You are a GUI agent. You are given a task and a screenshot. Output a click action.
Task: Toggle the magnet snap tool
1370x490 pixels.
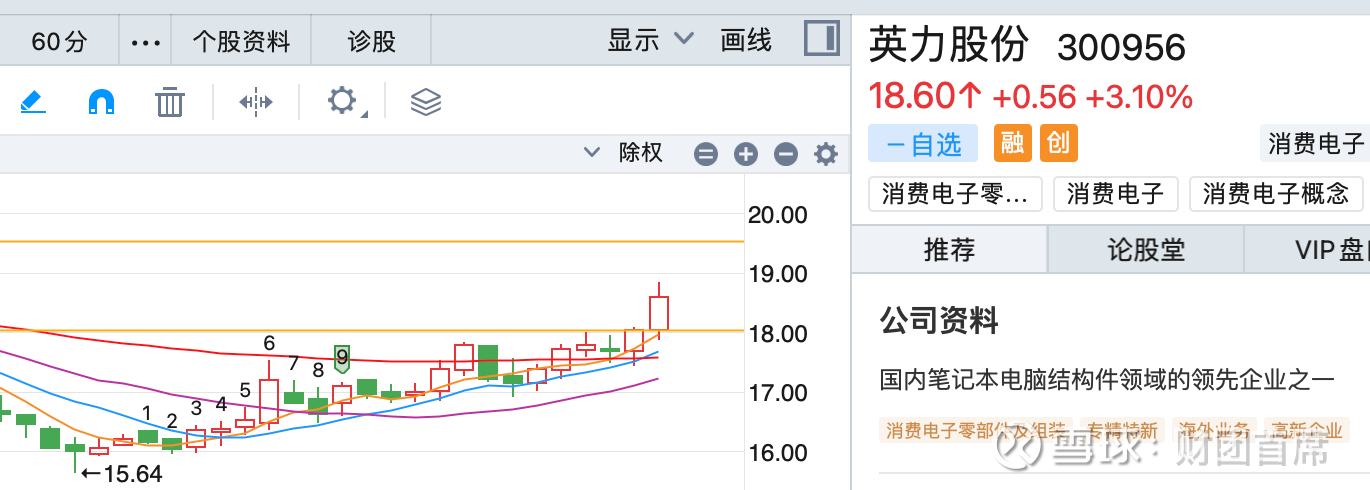click(102, 101)
